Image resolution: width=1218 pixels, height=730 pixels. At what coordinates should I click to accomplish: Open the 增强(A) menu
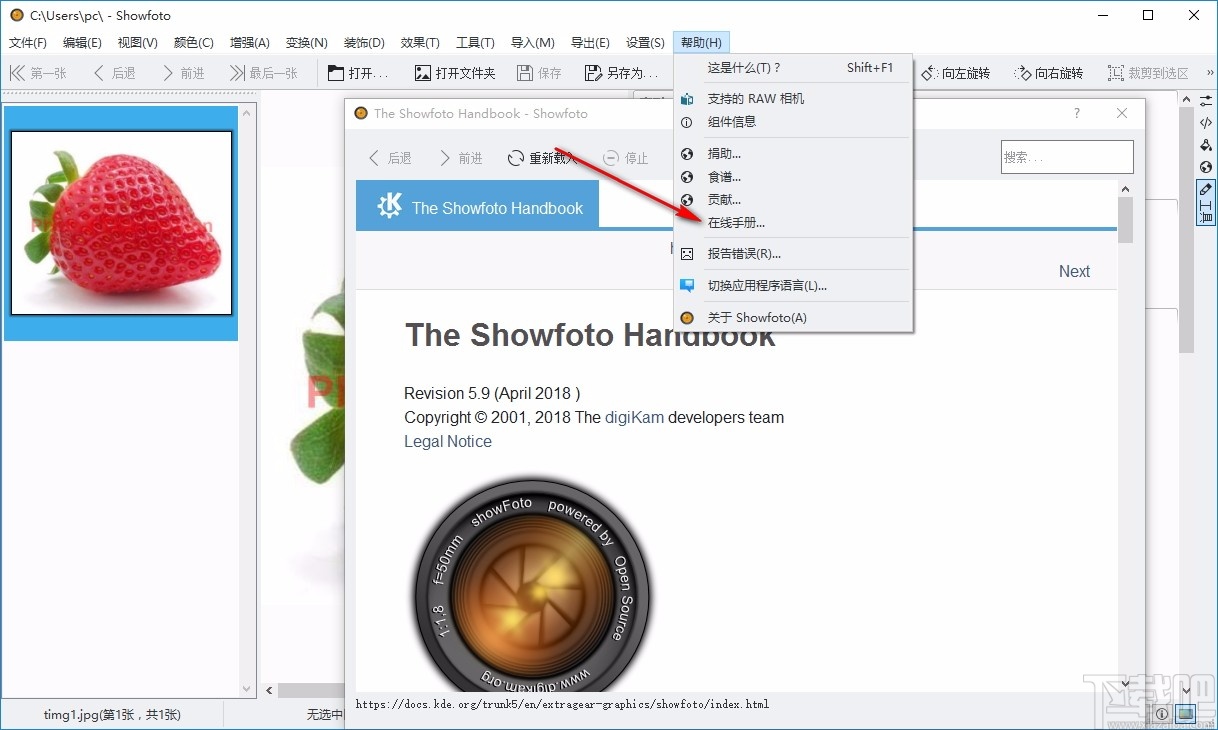point(250,43)
